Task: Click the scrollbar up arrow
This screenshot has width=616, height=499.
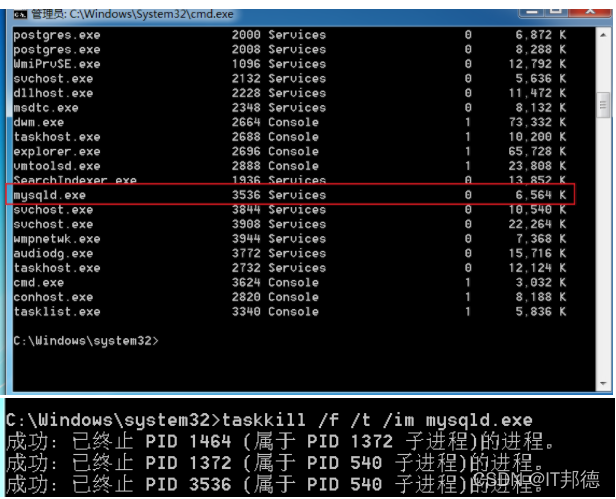Action: [x=603, y=35]
